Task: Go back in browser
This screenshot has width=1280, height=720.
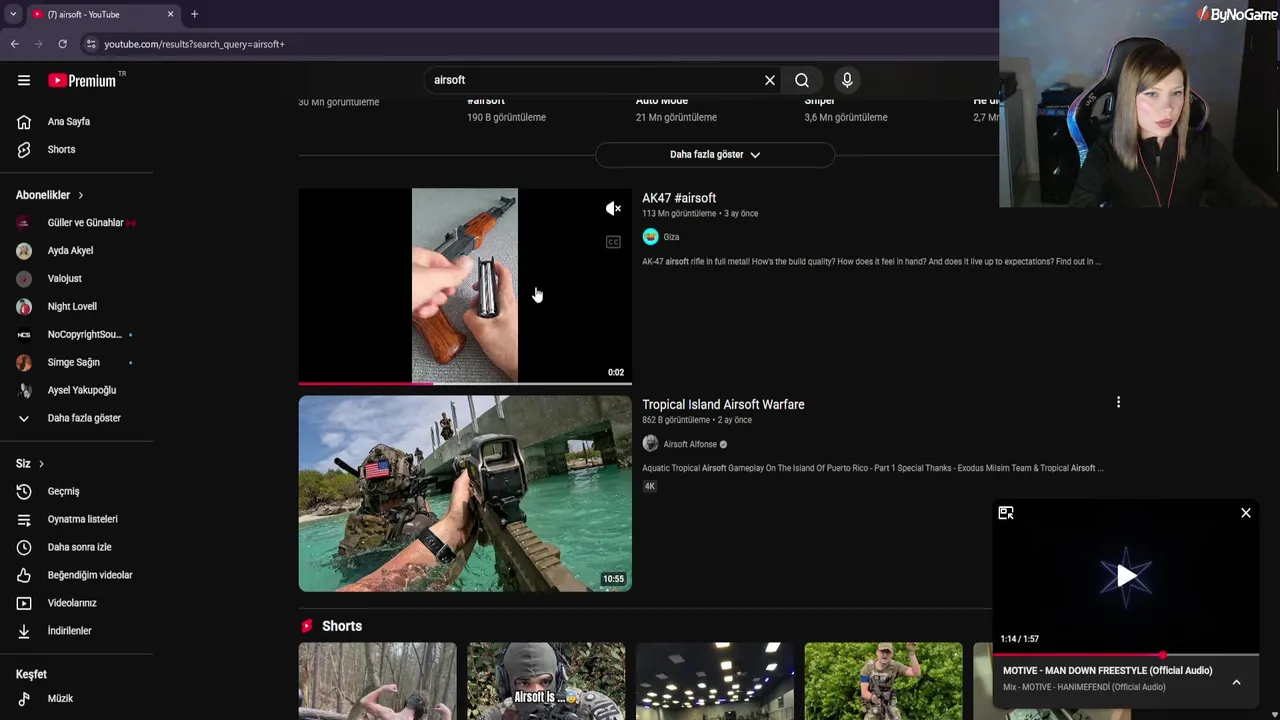Action: pyautogui.click(x=14, y=44)
